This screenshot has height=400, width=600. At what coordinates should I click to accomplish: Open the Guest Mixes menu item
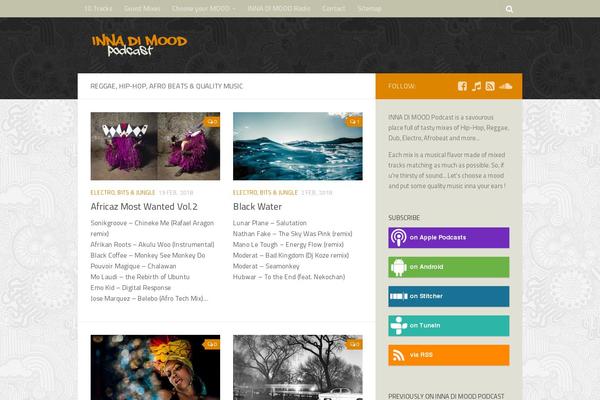pos(142,8)
